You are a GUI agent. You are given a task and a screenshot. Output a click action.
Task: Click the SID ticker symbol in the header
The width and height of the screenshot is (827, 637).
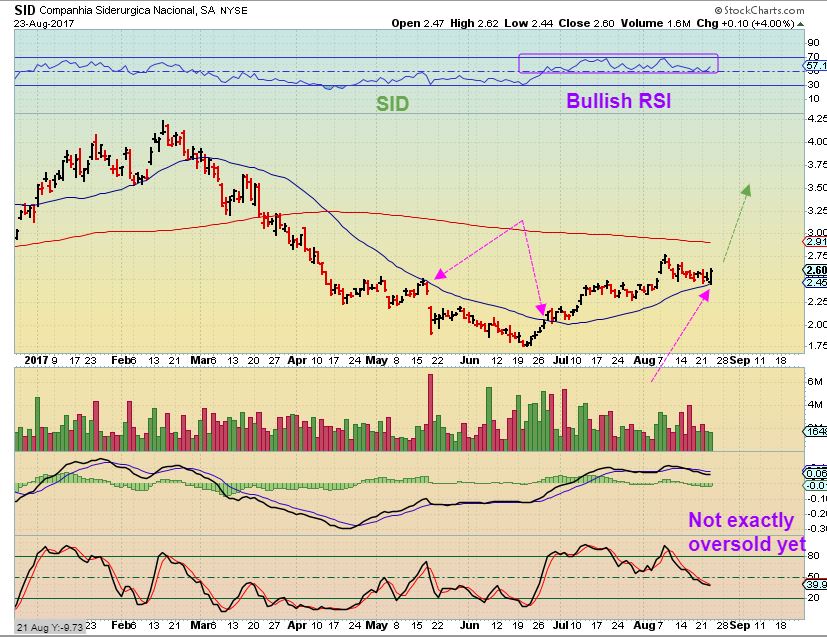point(25,9)
